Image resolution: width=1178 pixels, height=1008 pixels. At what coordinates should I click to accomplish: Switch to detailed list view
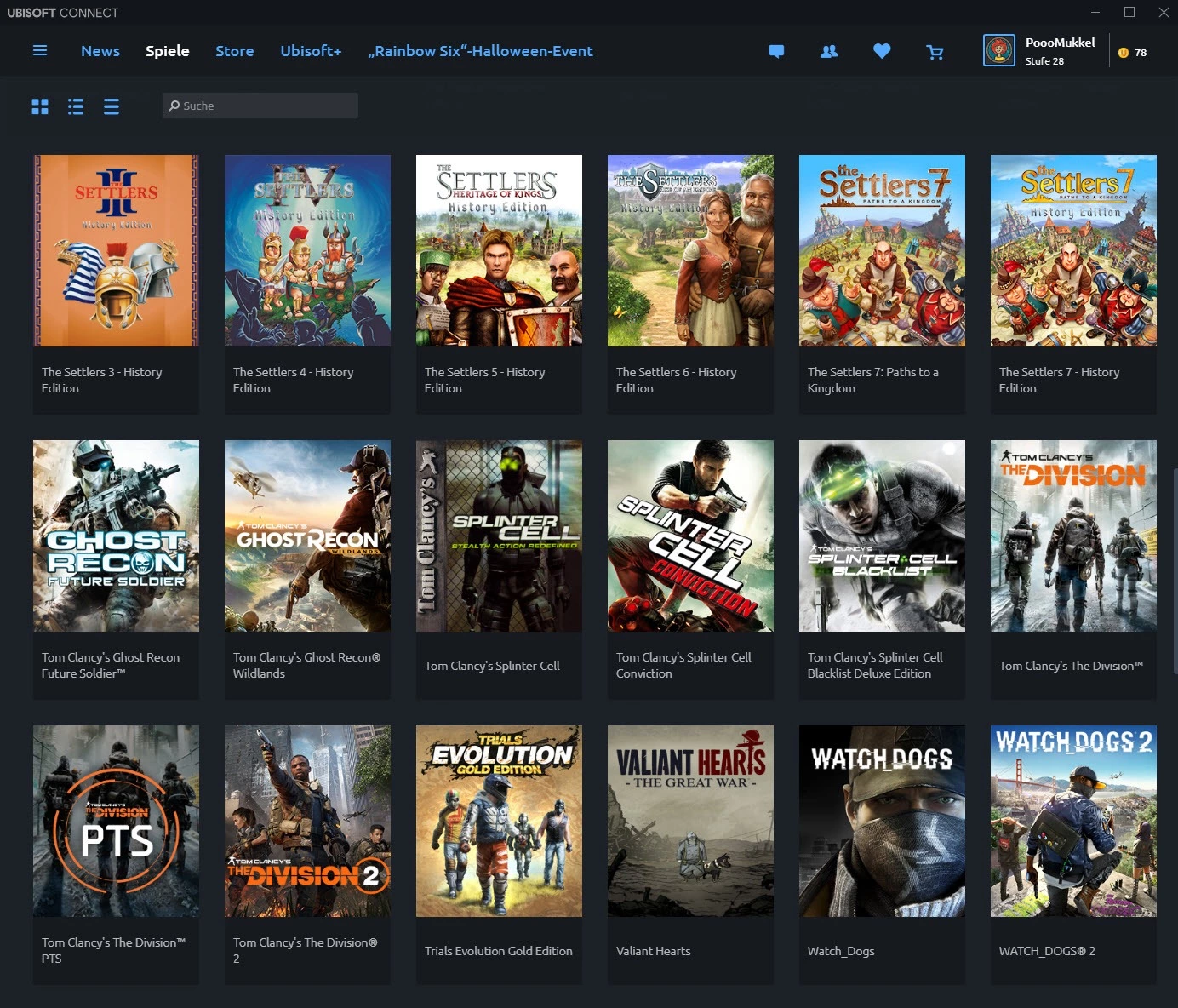pos(76,106)
